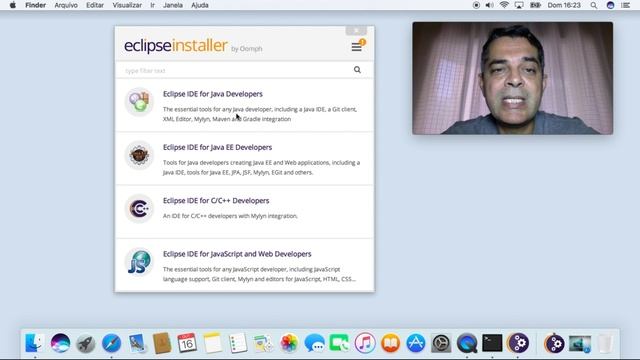Click the JavaScript and Web package icon

point(139,262)
